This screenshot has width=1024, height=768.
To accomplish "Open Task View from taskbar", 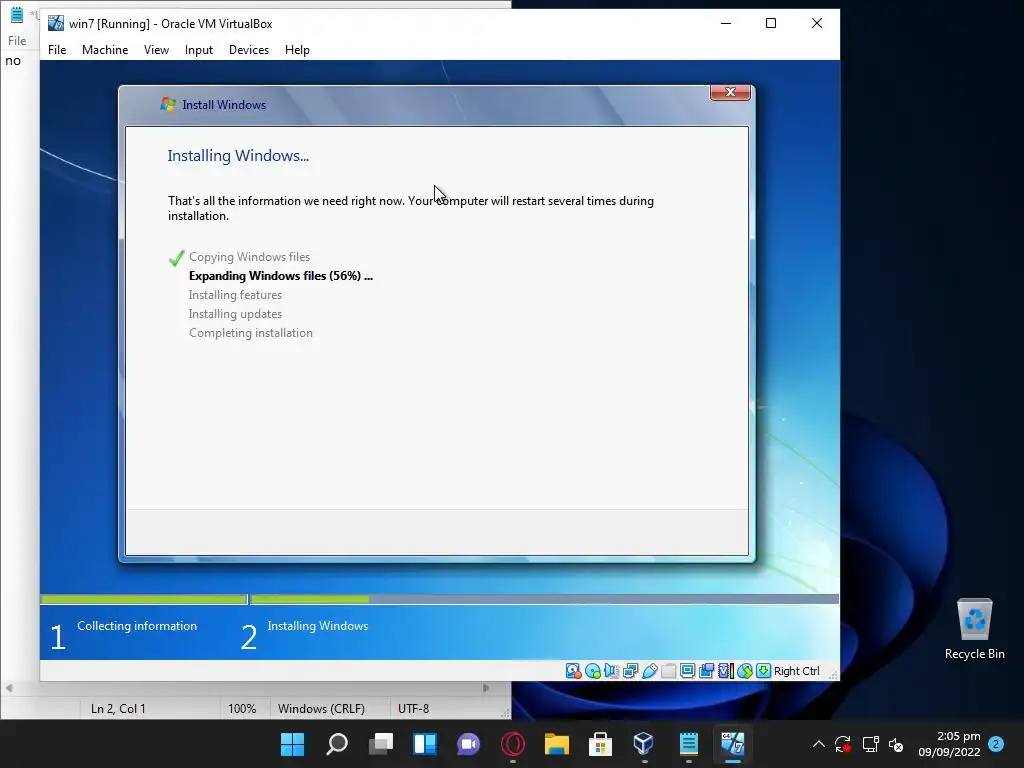I will coord(381,744).
